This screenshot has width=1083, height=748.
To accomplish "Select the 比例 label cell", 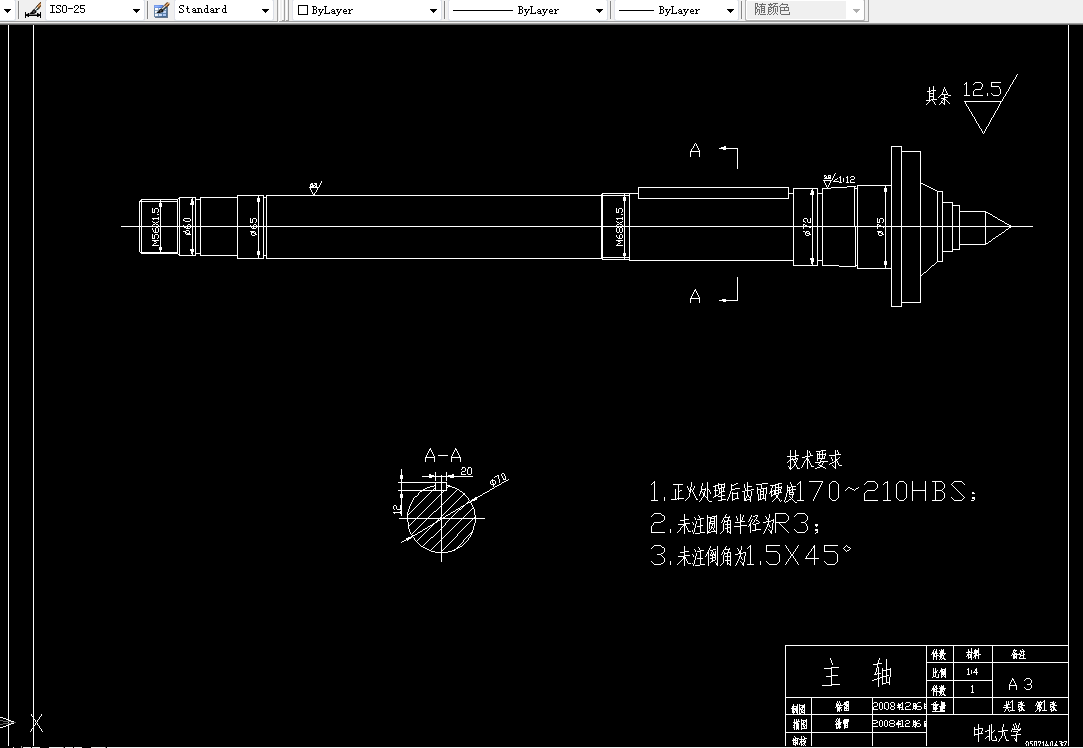I will [x=939, y=672].
